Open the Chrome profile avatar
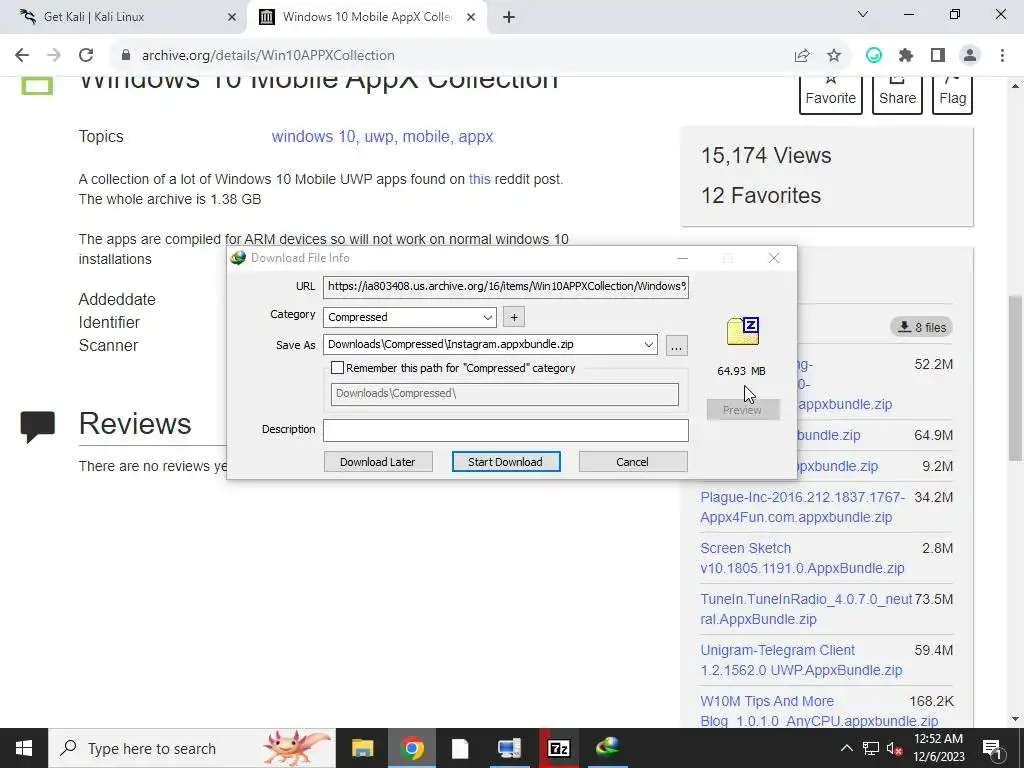The height and width of the screenshot is (768, 1024). [x=970, y=56]
